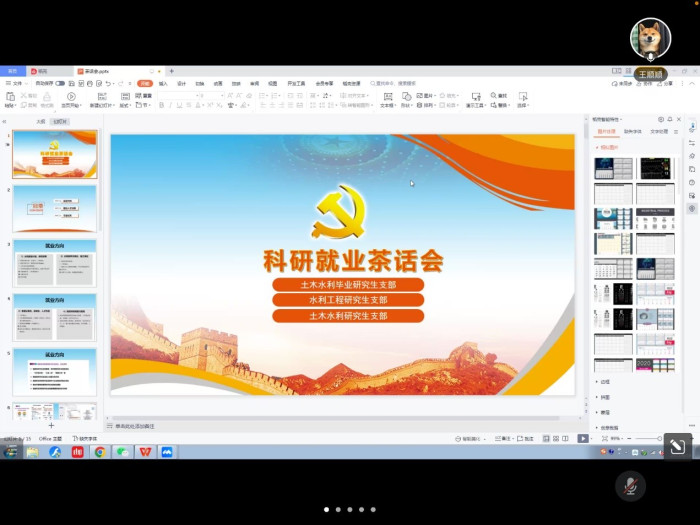
Task: Click the Shapes (形状) icon
Action: [x=406, y=96]
